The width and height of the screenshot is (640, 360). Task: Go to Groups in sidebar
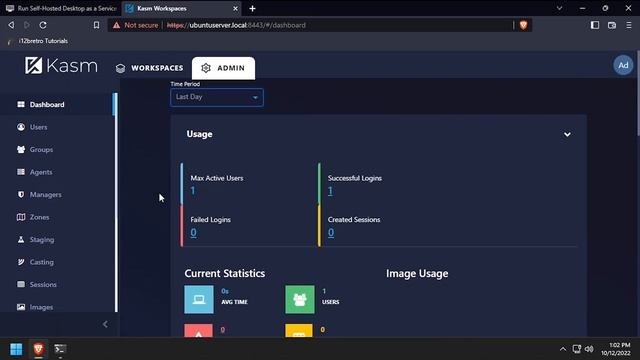(x=57, y=149)
